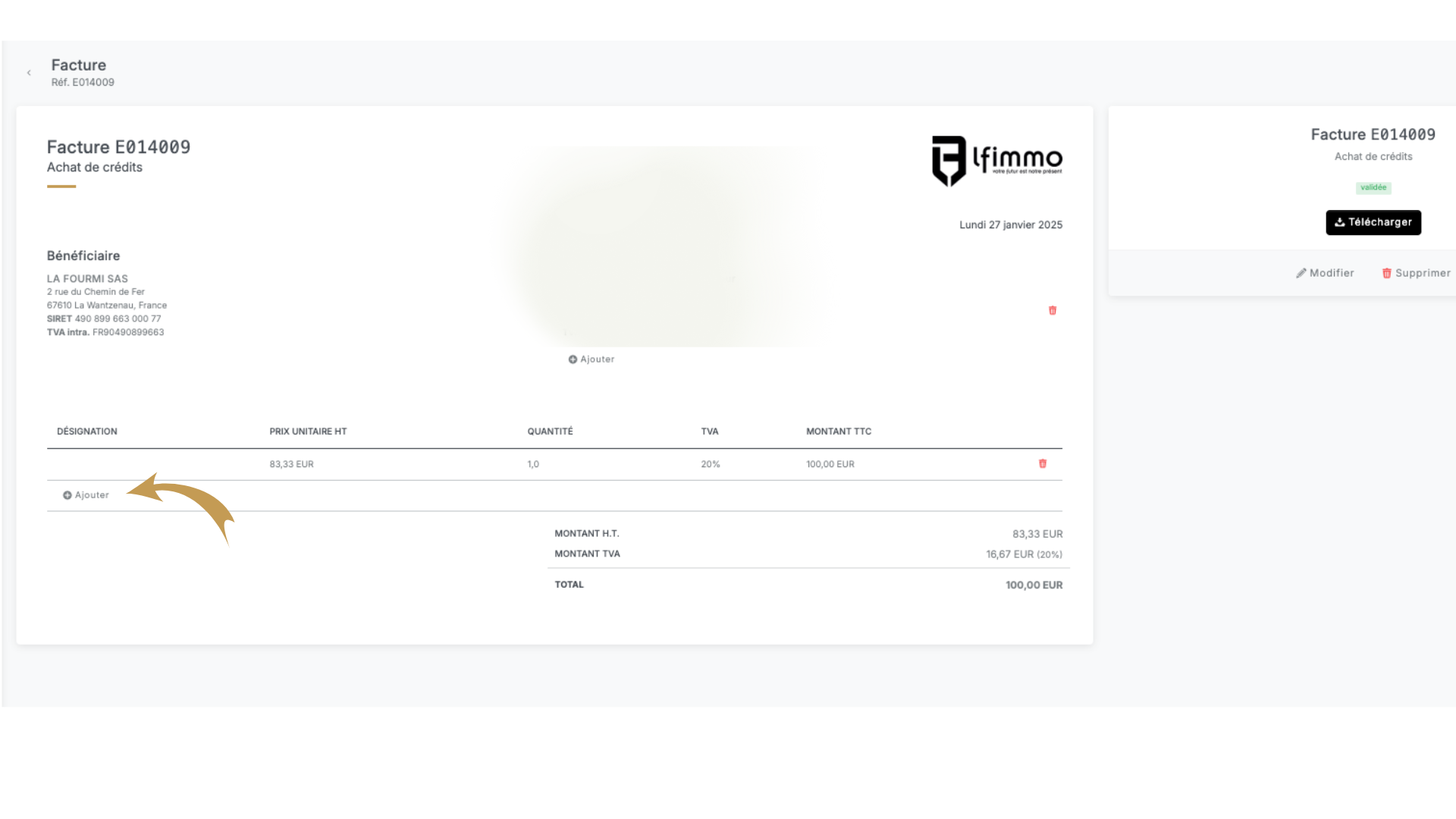Screen dimensions: 1456x819
Task: Click the invoice date Lundi 27 janvier 2025
Action: click(x=1010, y=224)
